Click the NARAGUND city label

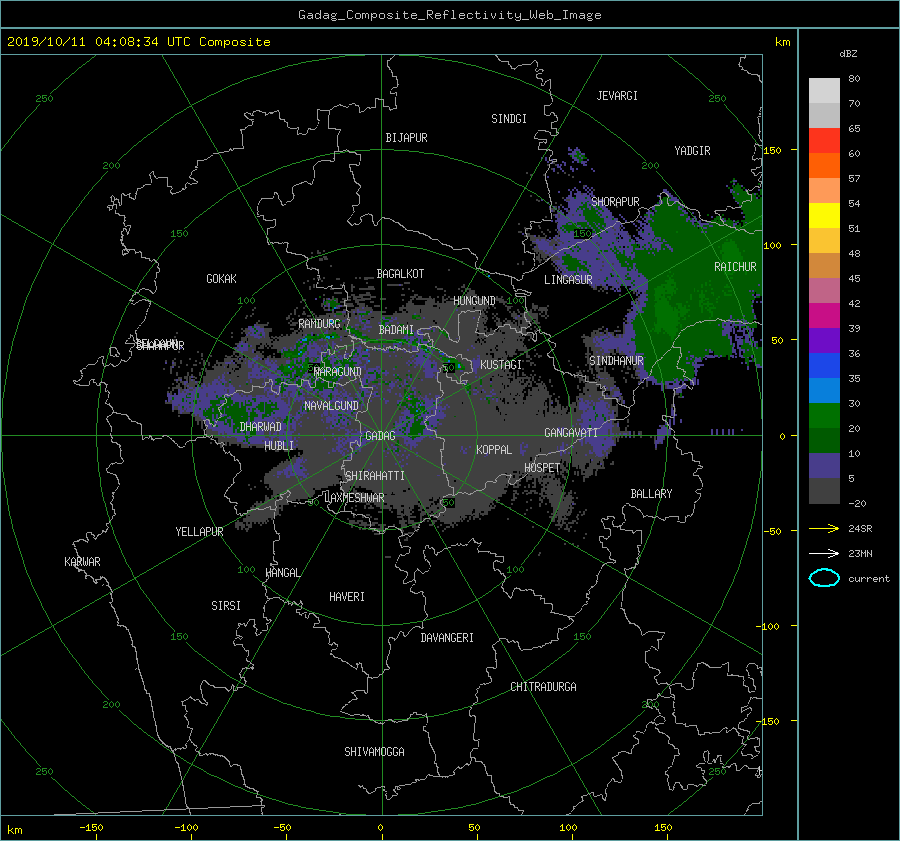pyautogui.click(x=338, y=371)
